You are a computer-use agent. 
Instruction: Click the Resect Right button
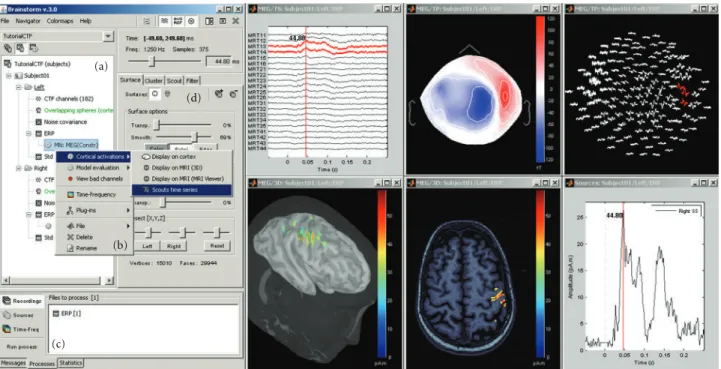[x=174, y=246]
